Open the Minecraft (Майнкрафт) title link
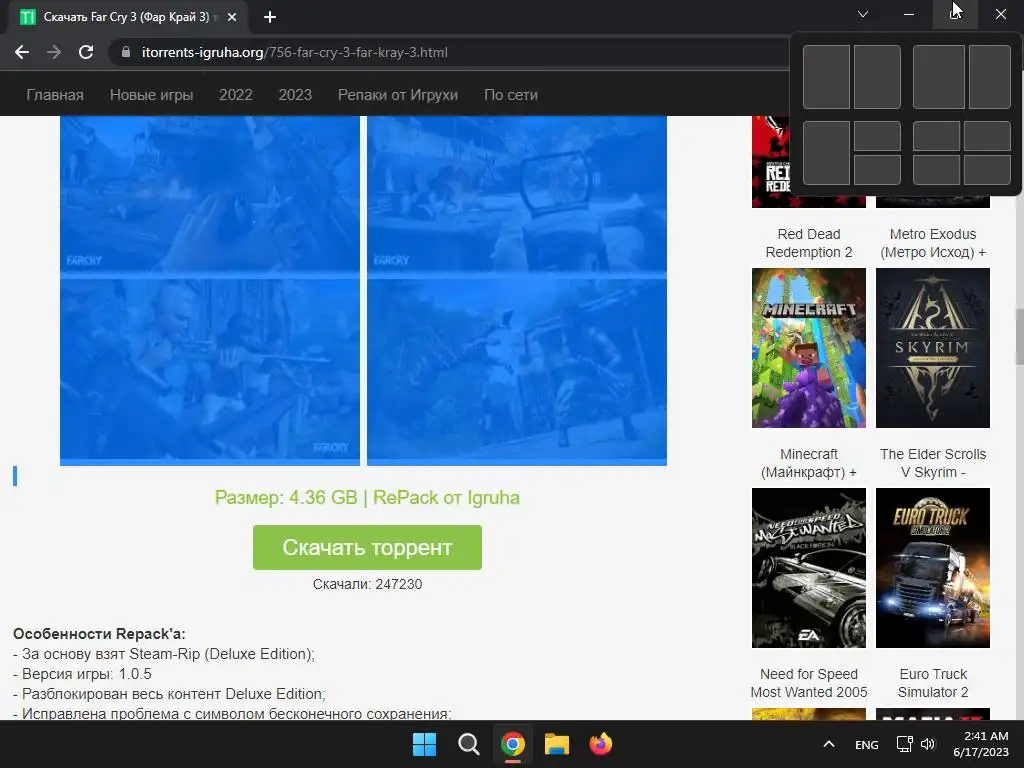Image resolution: width=1024 pixels, height=768 pixels. click(x=808, y=463)
